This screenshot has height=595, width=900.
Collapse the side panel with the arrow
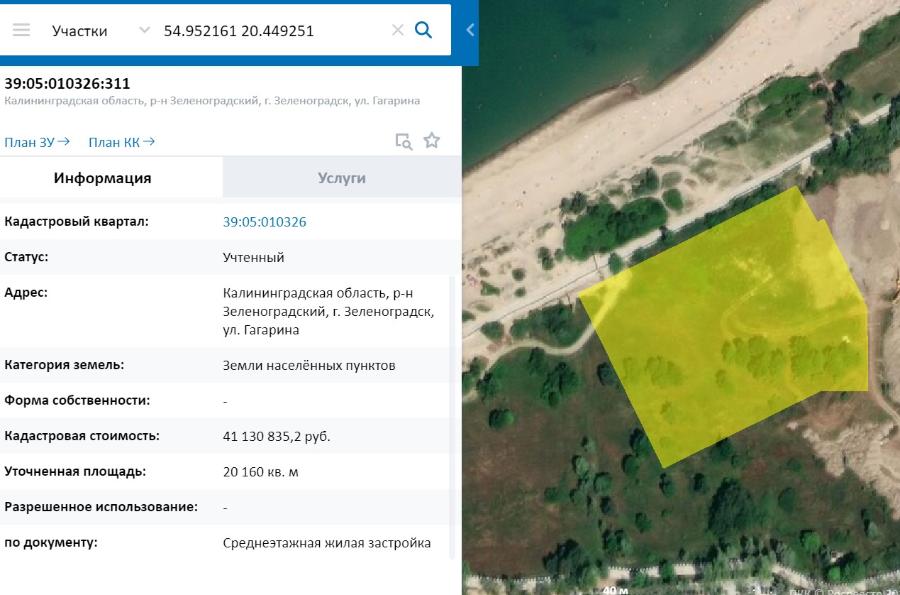(x=470, y=30)
